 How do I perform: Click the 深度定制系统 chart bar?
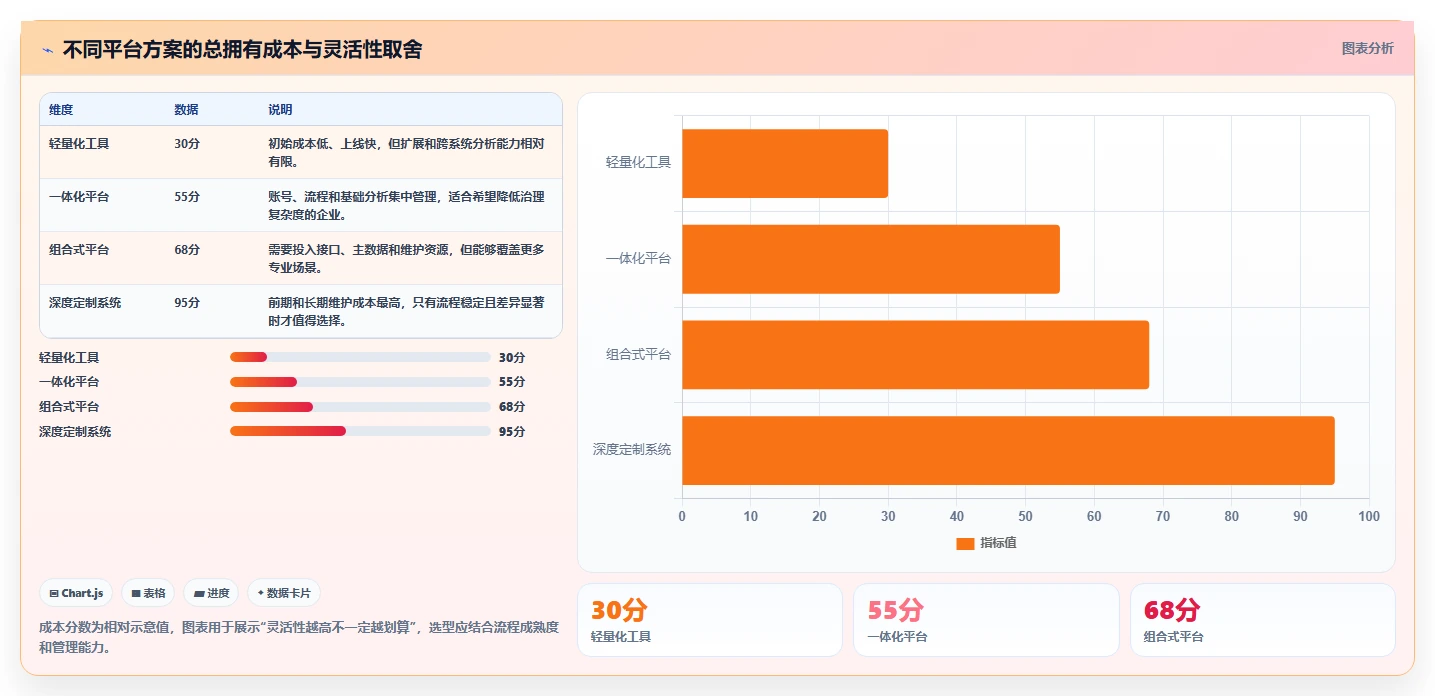point(1008,450)
